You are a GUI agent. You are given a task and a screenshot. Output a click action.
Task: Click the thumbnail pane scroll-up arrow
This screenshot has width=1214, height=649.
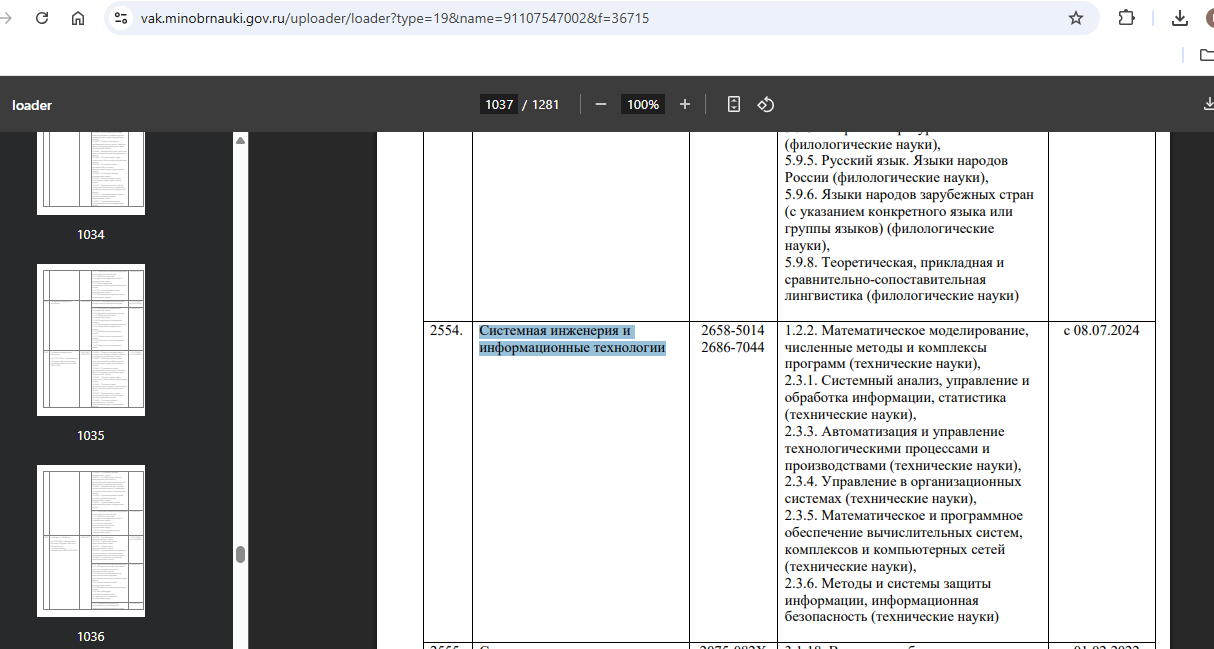(240, 141)
